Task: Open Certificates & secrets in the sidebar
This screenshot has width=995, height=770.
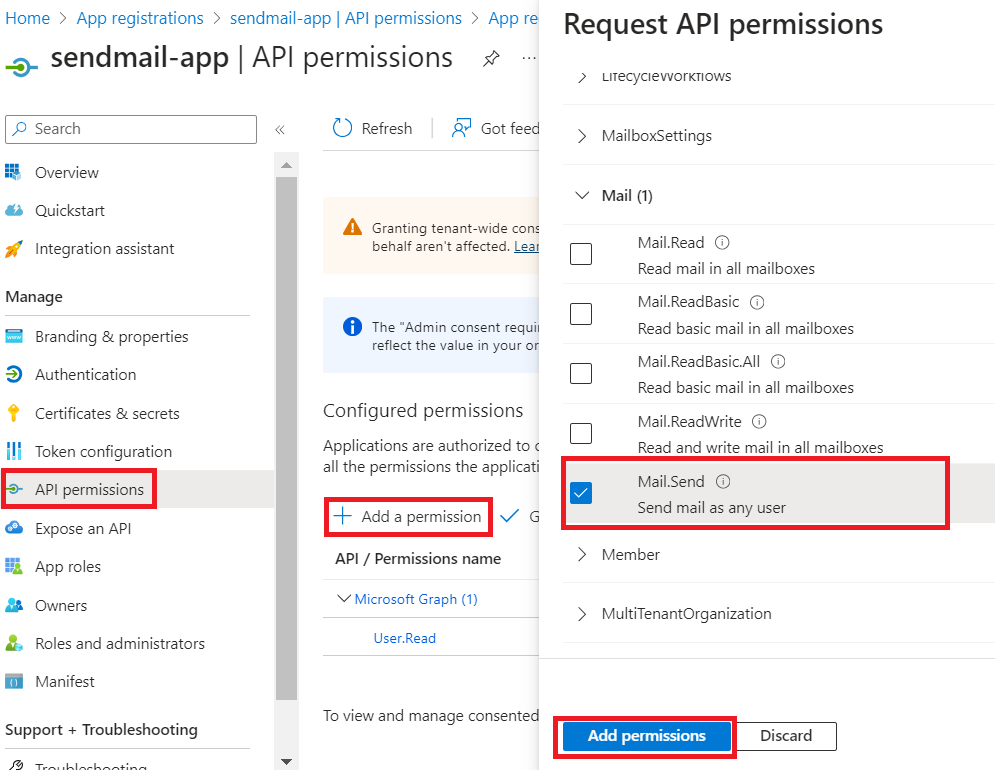Action: coord(107,413)
